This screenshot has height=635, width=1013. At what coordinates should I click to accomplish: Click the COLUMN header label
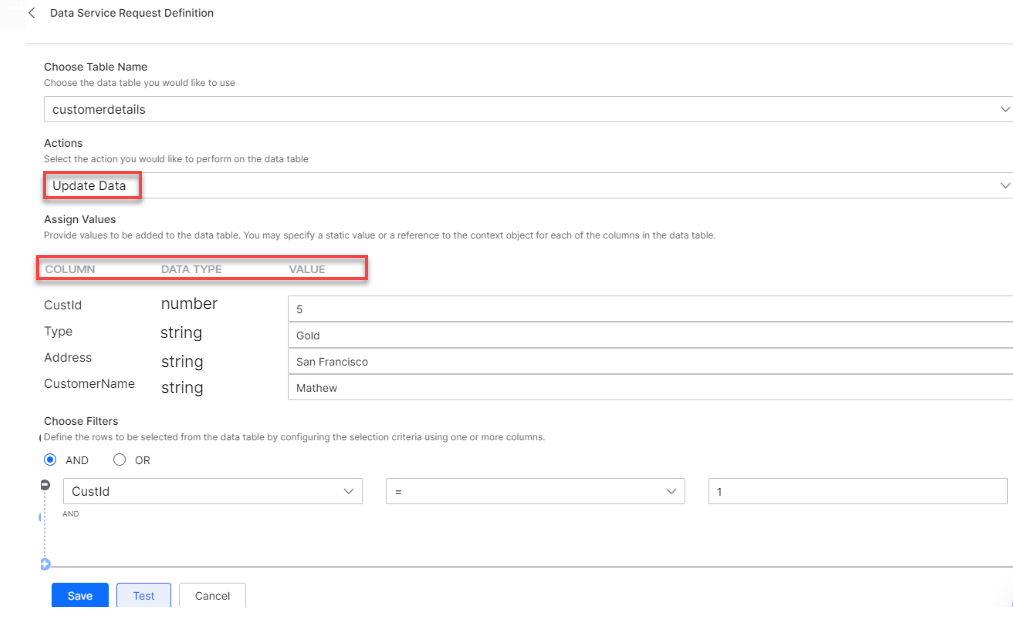point(70,269)
